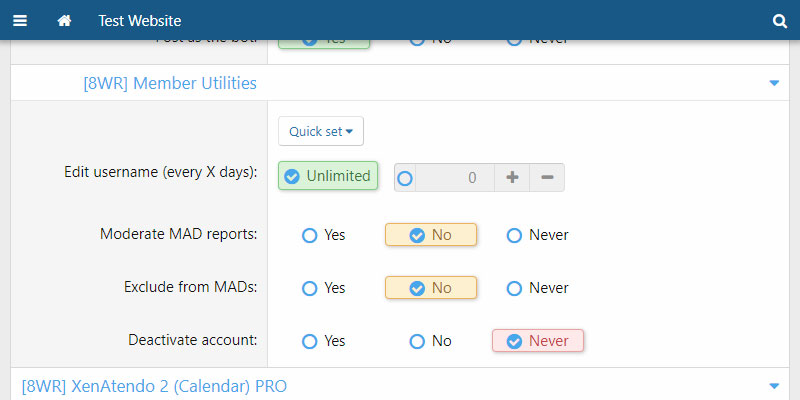Collapse Member Utilities section arrow
The image size is (800, 400).
[x=774, y=83]
